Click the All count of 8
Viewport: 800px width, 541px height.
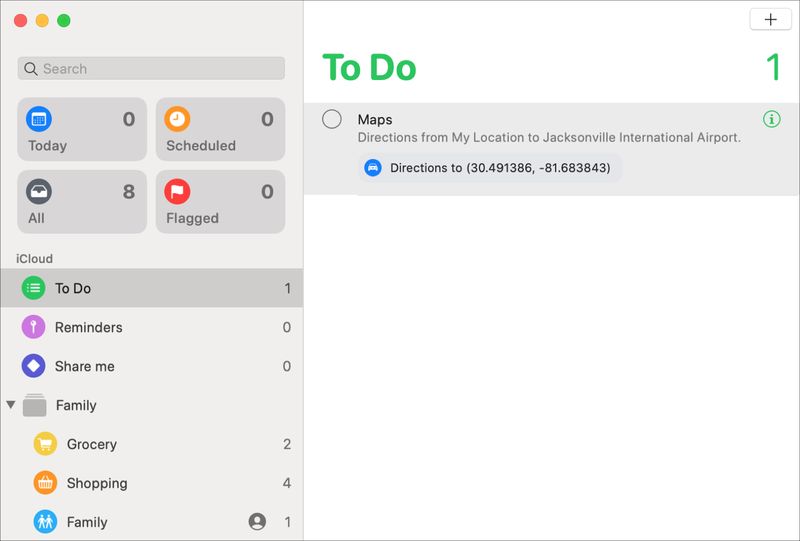[x=129, y=192]
